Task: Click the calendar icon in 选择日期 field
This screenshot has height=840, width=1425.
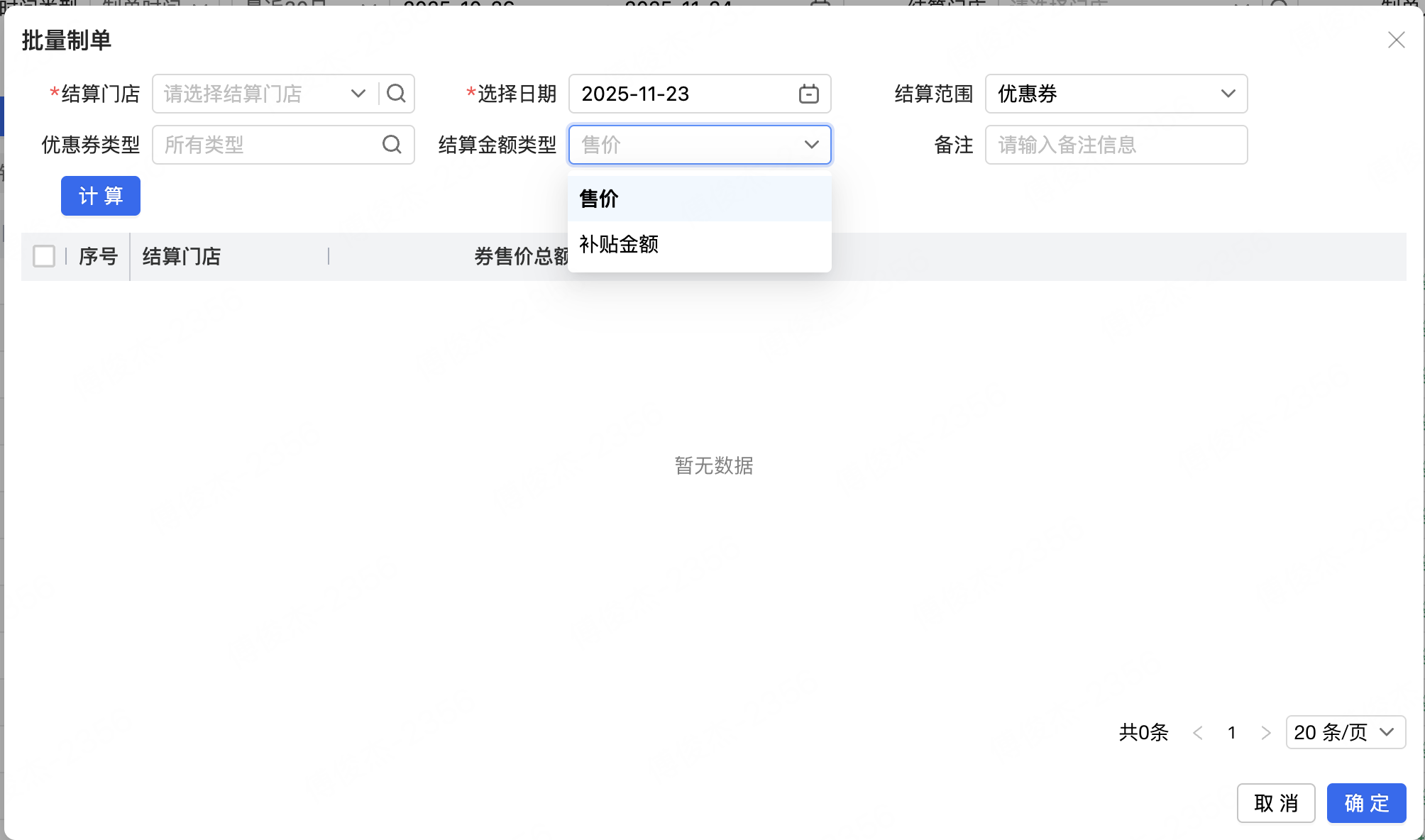Action: (x=808, y=94)
